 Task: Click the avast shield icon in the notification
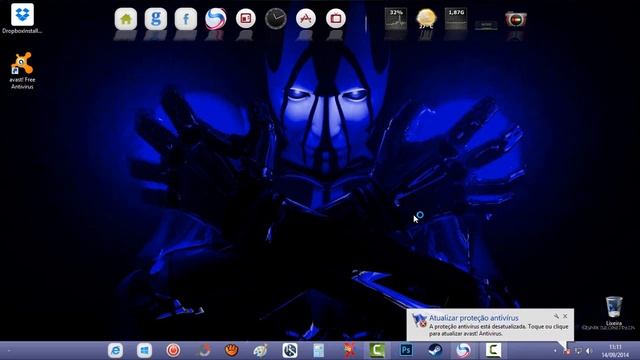(x=419, y=320)
